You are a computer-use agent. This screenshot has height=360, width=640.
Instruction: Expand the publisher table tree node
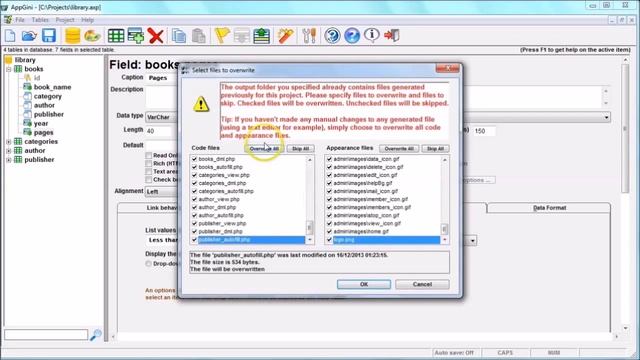coord(9,160)
